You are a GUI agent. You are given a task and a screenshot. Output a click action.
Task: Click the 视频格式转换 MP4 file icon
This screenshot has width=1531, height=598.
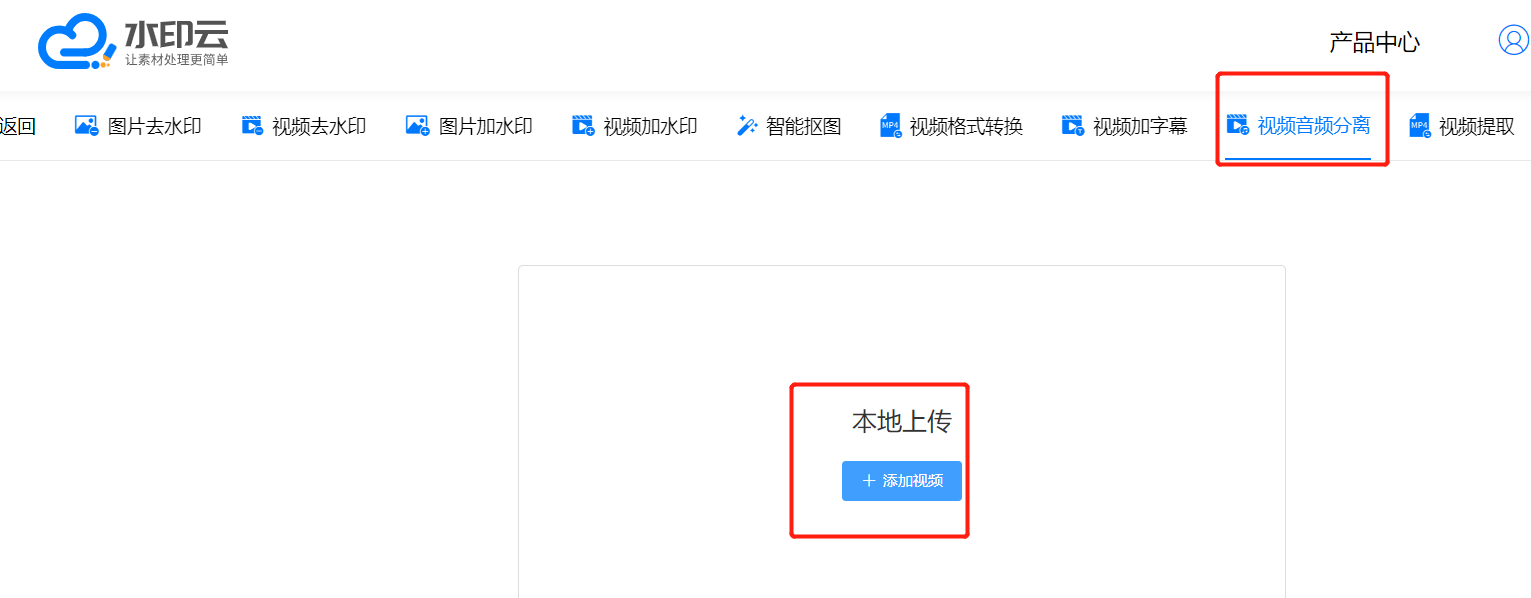coord(890,126)
